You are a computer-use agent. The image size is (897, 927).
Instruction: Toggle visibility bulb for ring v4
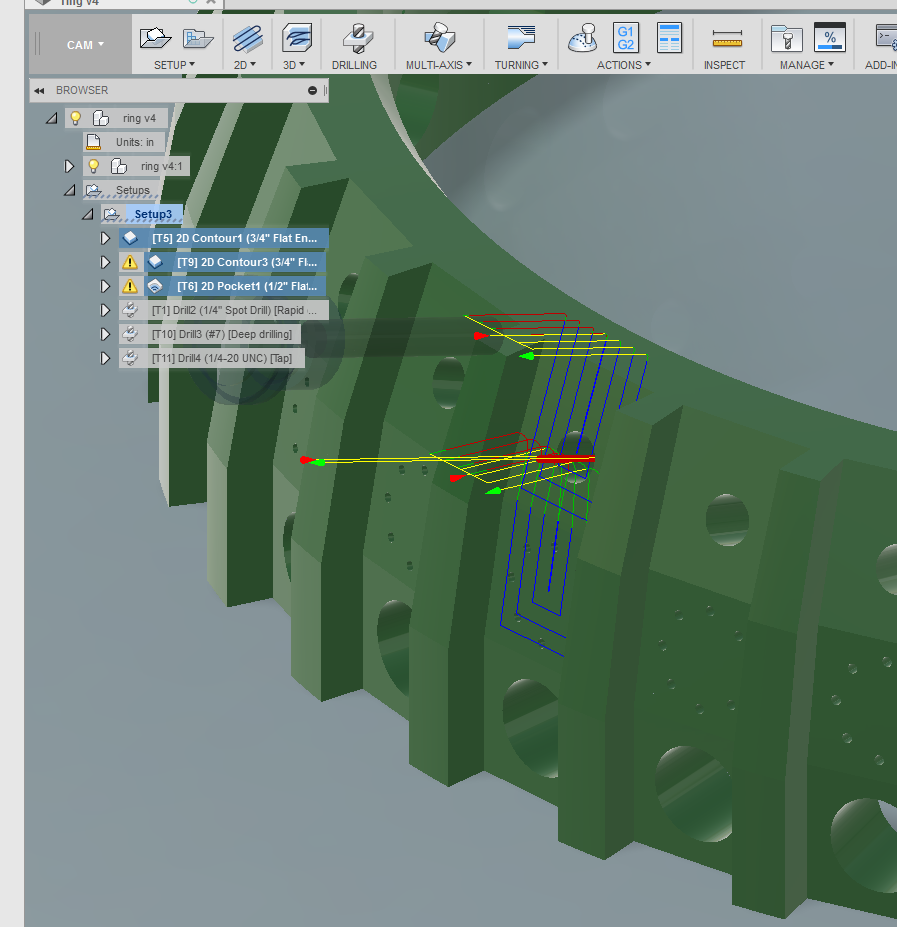coord(75,118)
